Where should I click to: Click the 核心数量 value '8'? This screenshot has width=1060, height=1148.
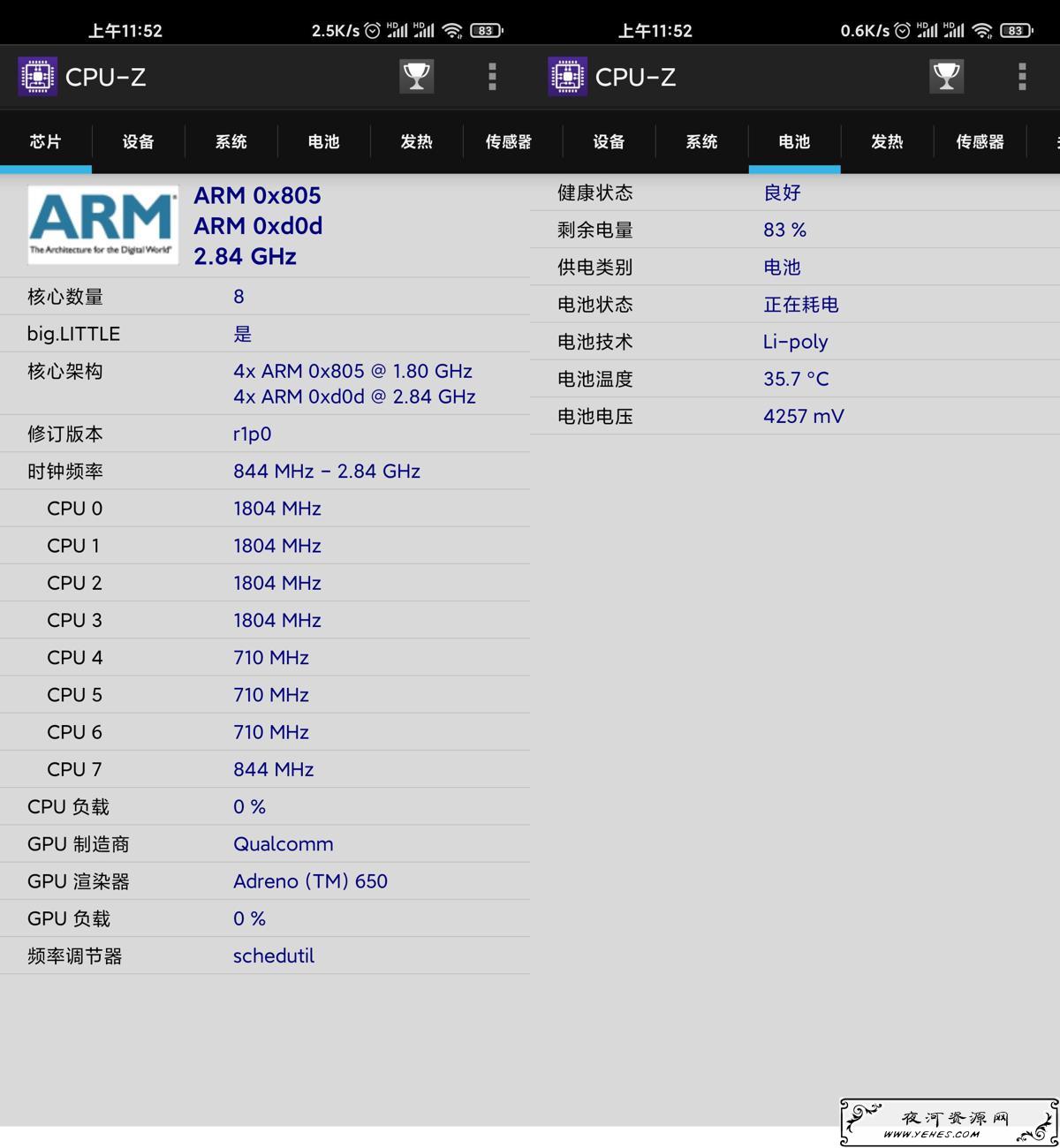(238, 297)
